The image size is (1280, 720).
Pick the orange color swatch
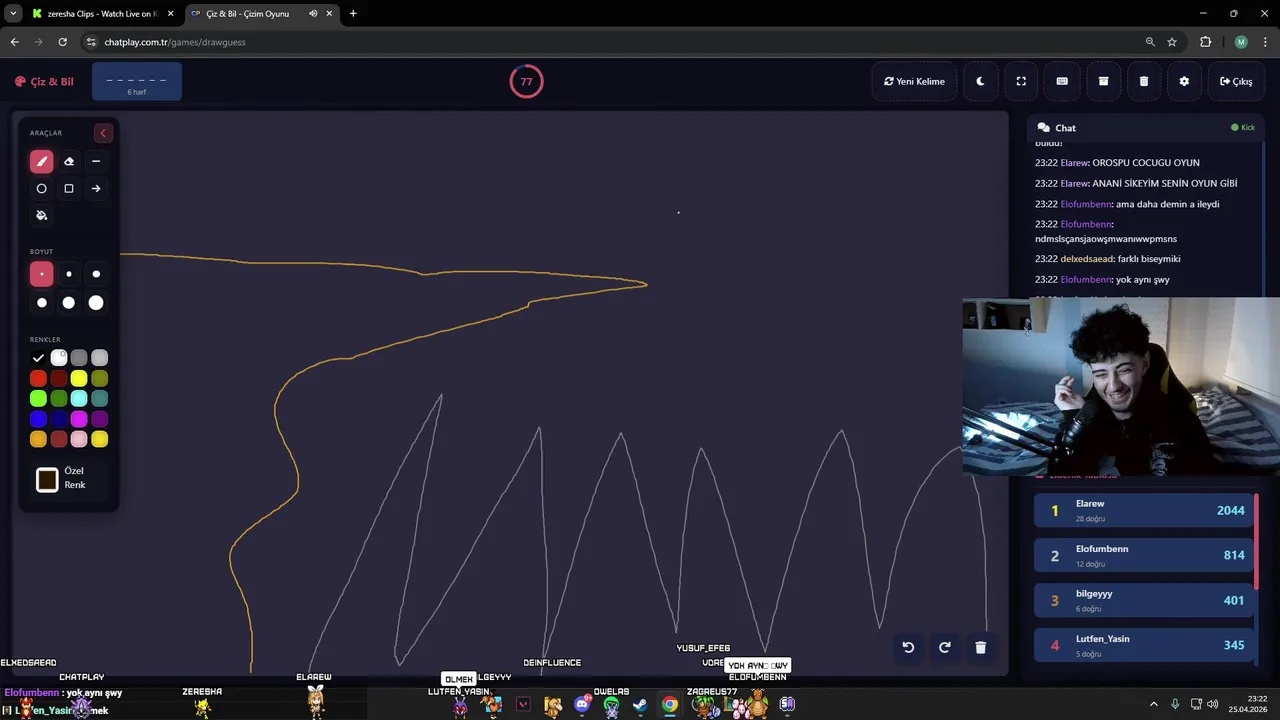click(38, 439)
